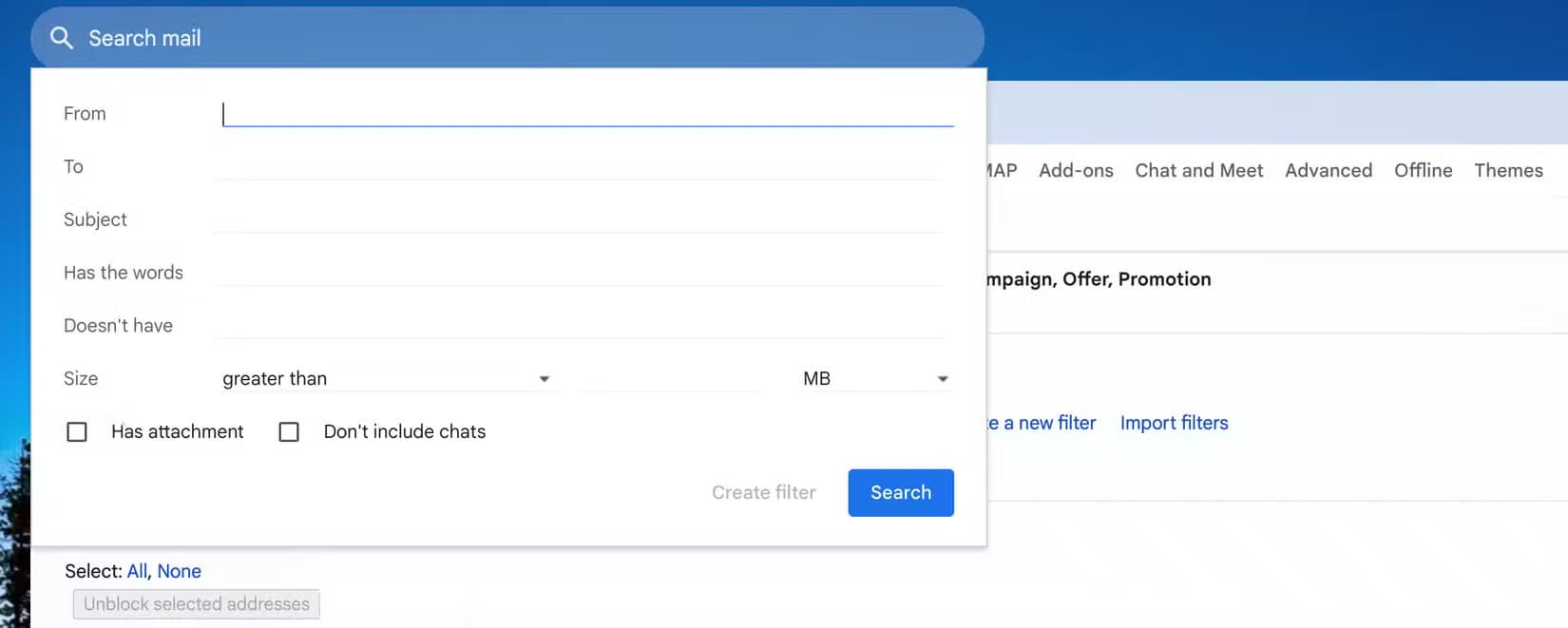Click the Import filters link

(x=1174, y=423)
